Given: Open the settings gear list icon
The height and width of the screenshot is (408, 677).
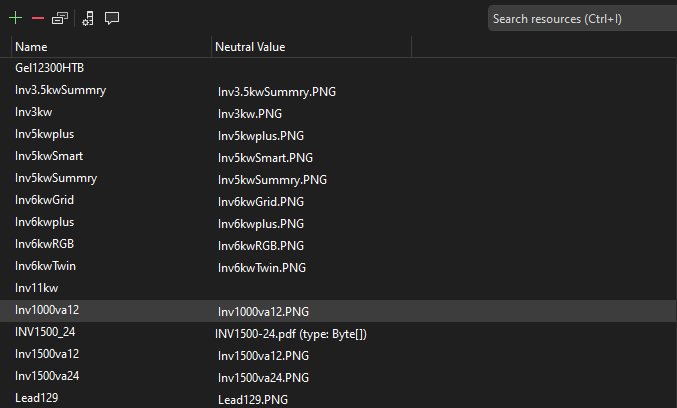Looking at the screenshot, I should 89,18.
